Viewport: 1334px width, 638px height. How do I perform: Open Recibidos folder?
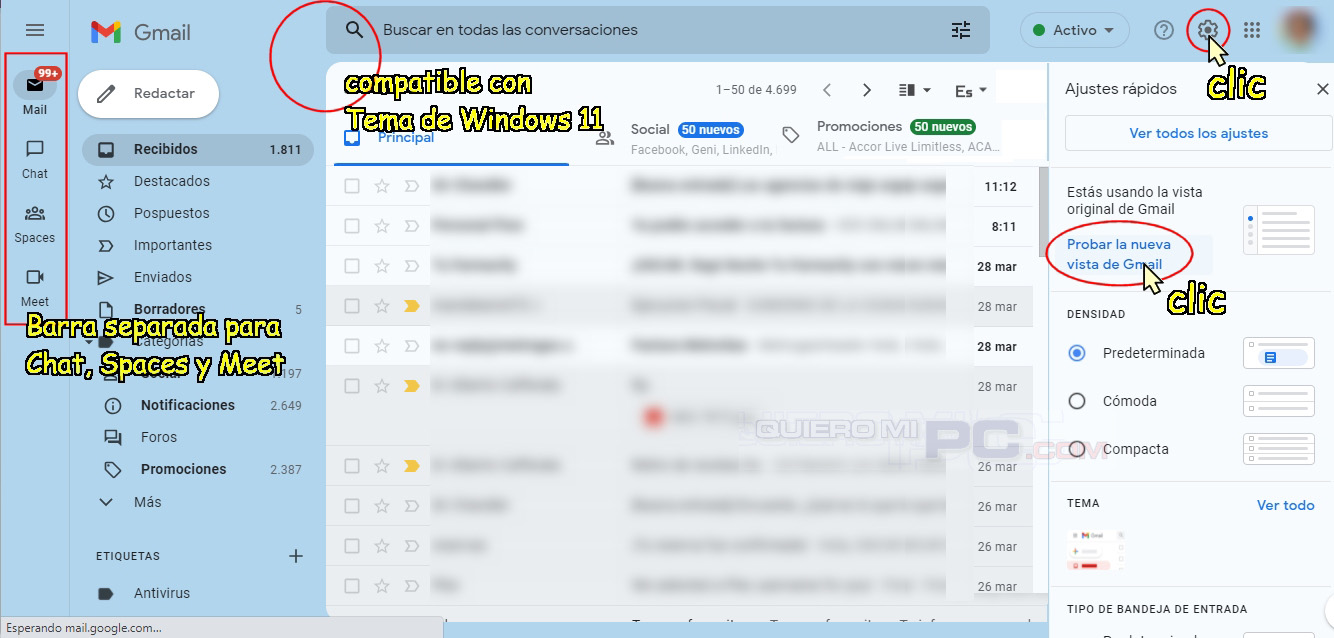coord(198,149)
